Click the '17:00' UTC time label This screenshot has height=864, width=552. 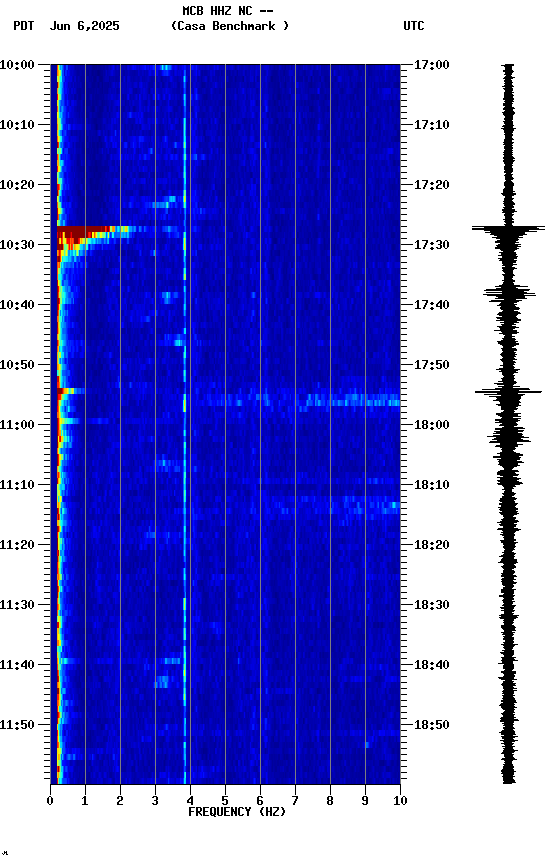pos(432,65)
